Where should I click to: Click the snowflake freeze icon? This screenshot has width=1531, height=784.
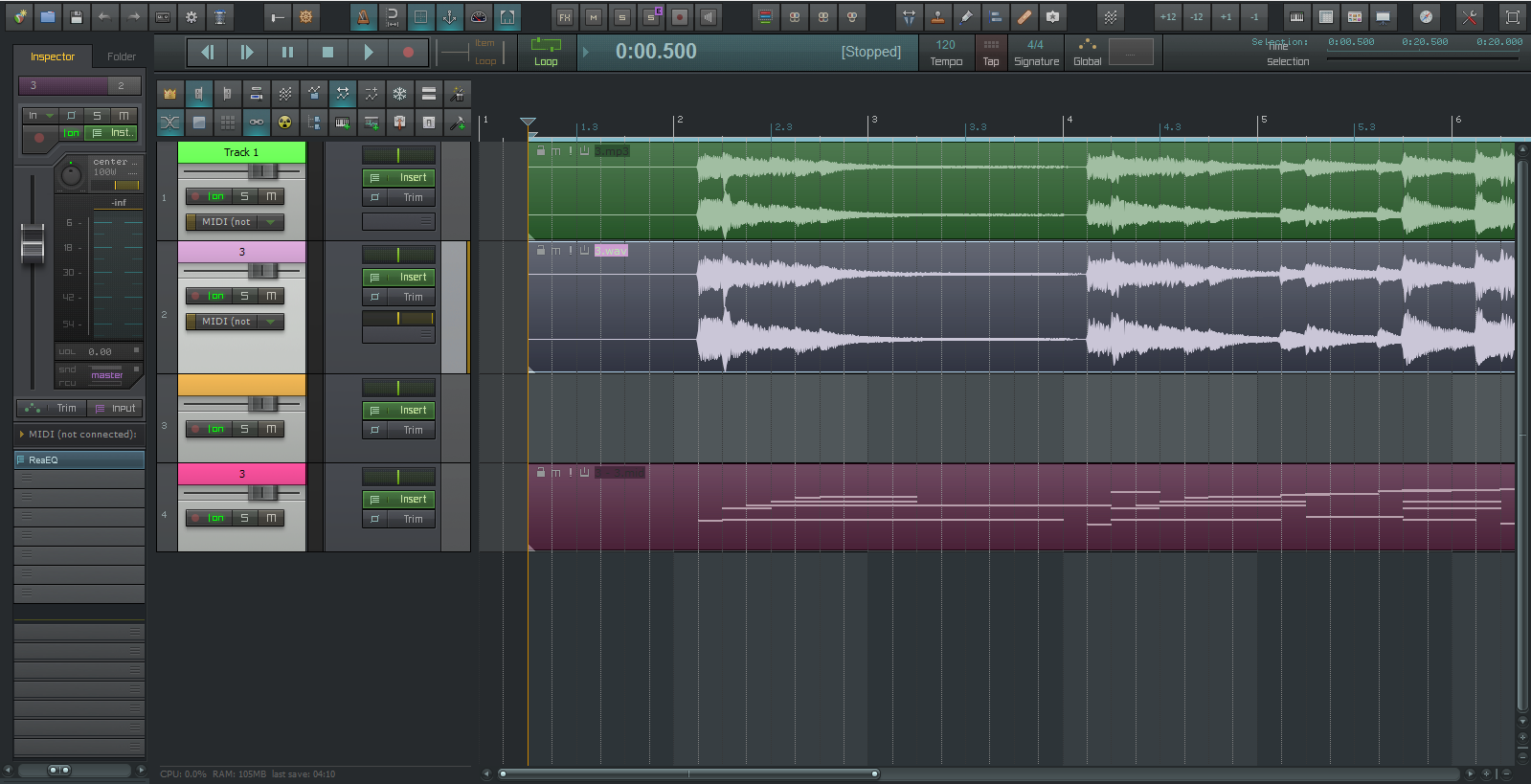pyautogui.click(x=400, y=93)
